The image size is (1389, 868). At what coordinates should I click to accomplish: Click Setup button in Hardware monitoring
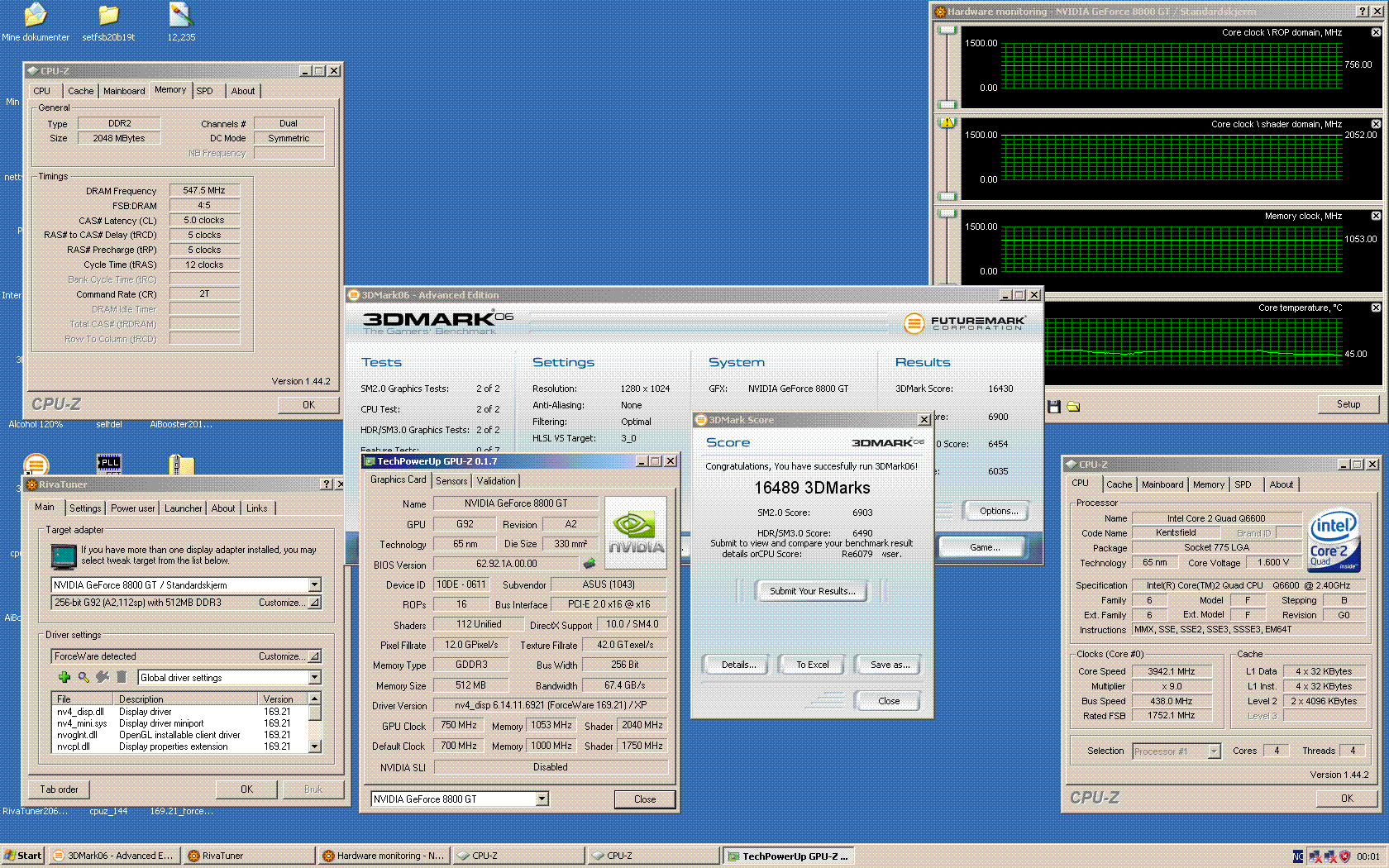tap(1348, 404)
